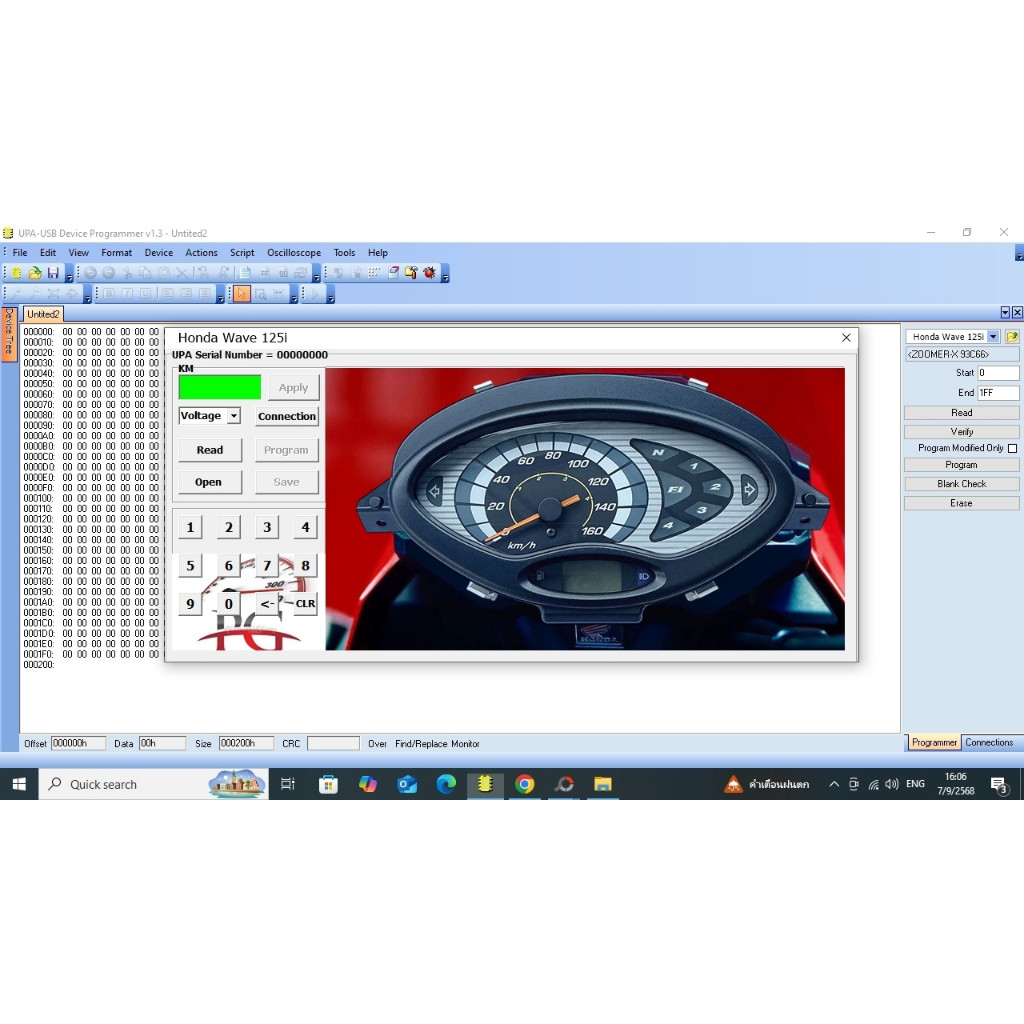Click the Save floppy disk toolbar icon
This screenshot has width=1024, height=1024.
click(53, 273)
